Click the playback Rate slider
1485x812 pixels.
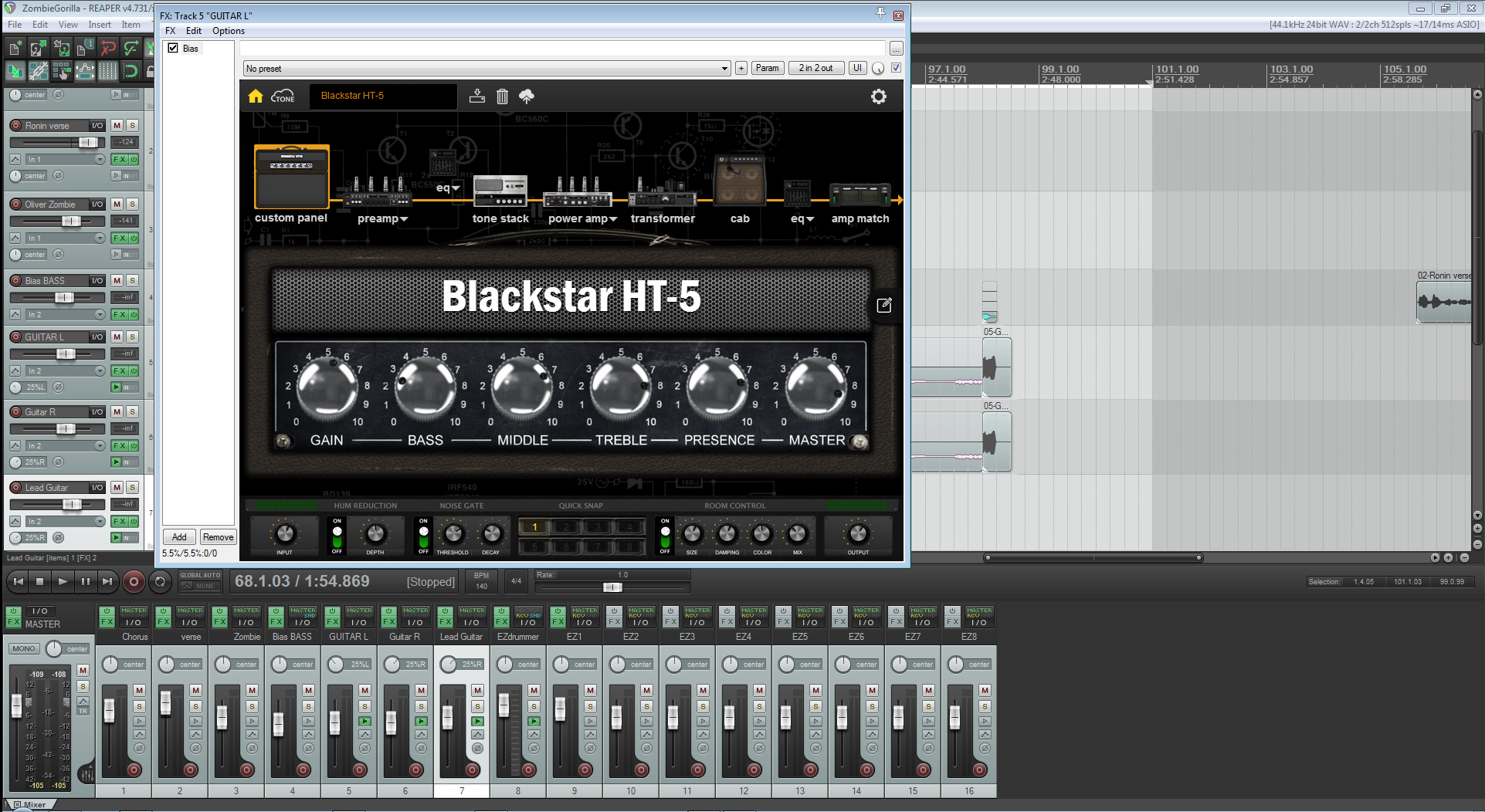tap(612, 587)
